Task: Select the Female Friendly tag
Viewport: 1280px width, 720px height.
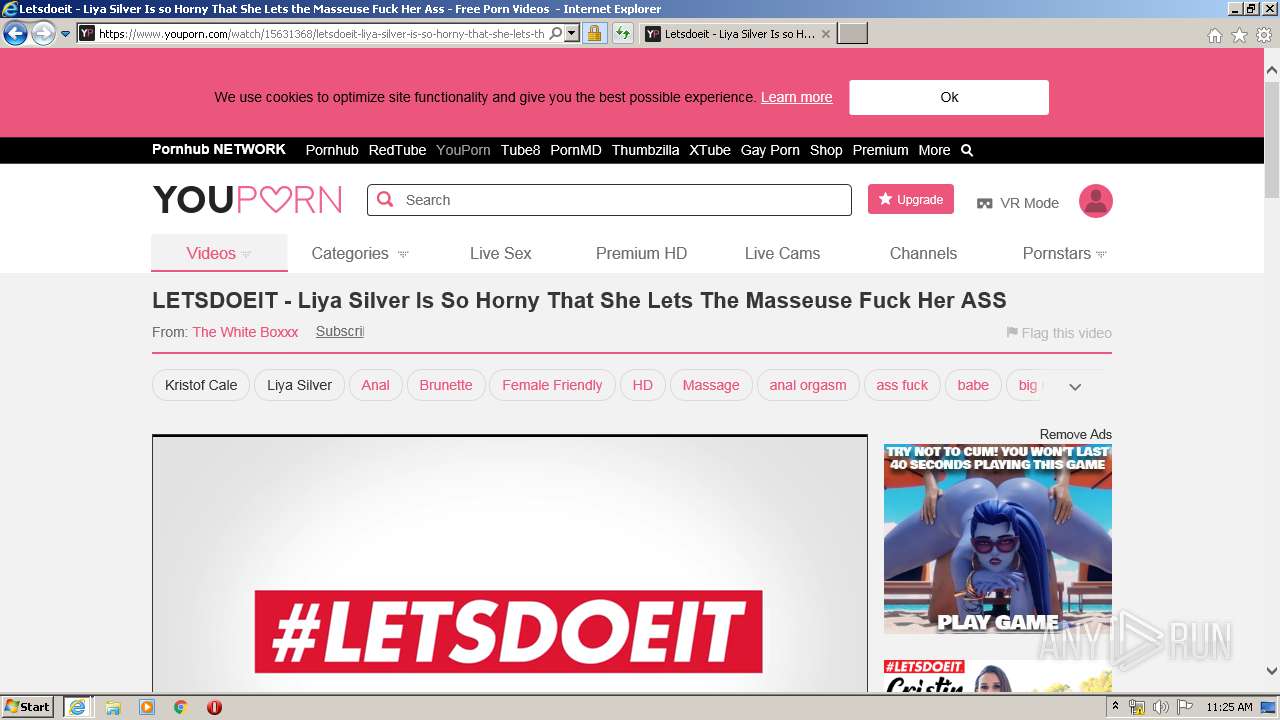Action: coord(552,385)
